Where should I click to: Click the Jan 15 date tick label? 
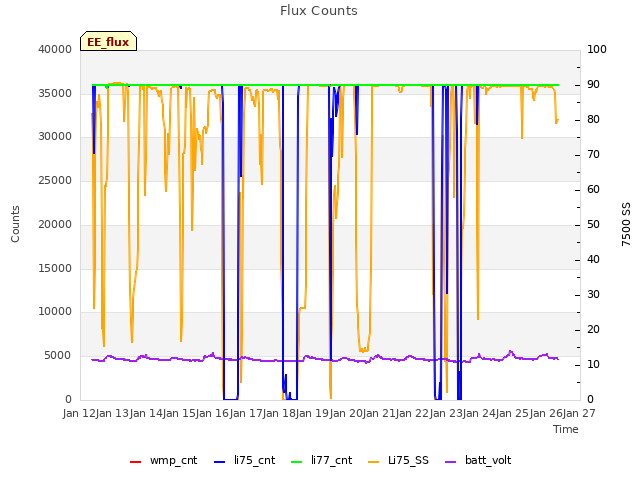[x=179, y=413]
